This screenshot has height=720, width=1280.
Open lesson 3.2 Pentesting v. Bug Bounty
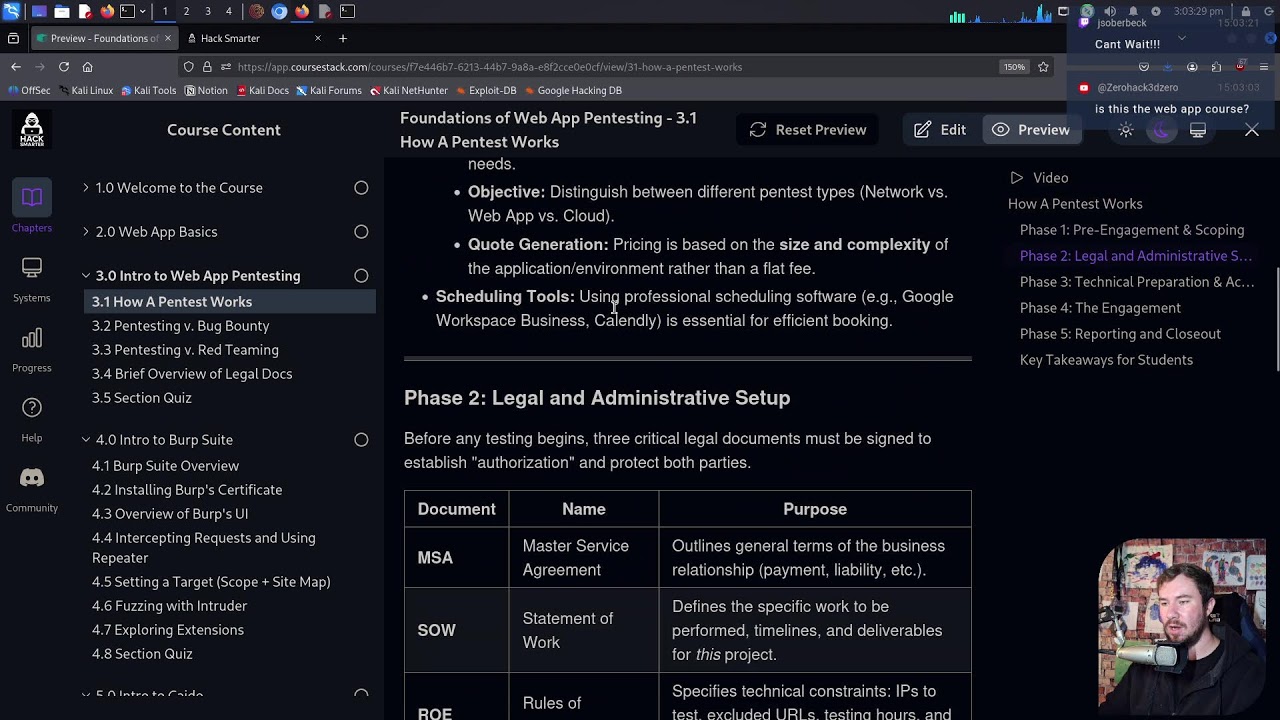tap(180, 326)
